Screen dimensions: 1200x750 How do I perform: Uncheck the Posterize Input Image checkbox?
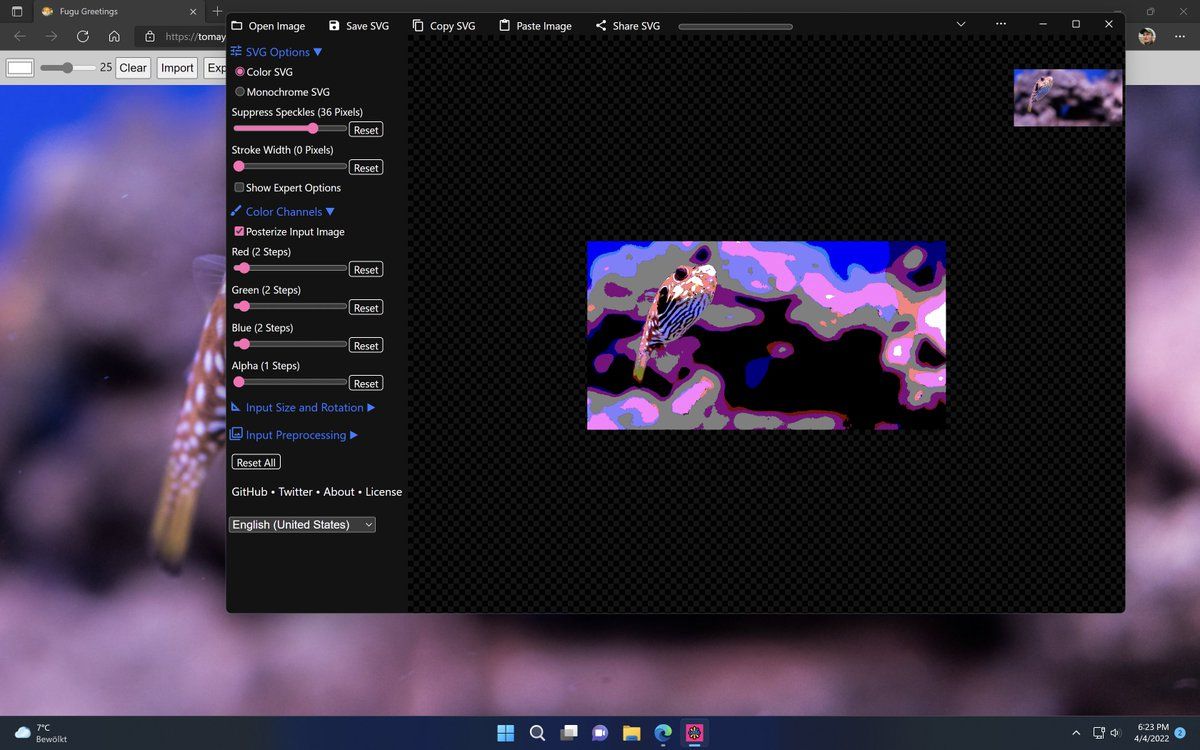[x=239, y=231]
